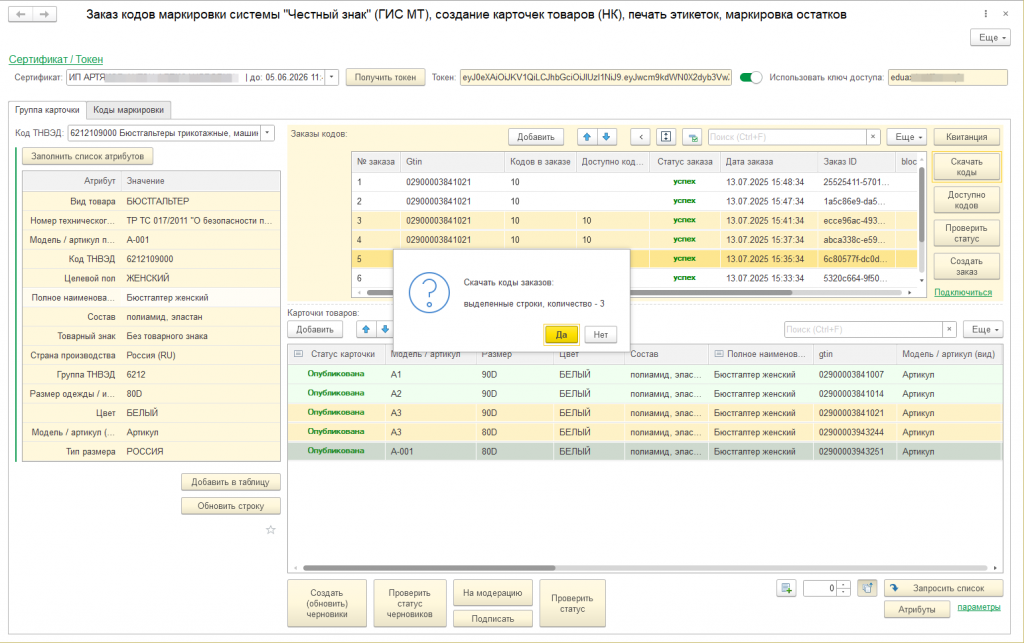The height and width of the screenshot is (643, 1024).
Task: Select the Группа карточки tab
Action: point(46,110)
